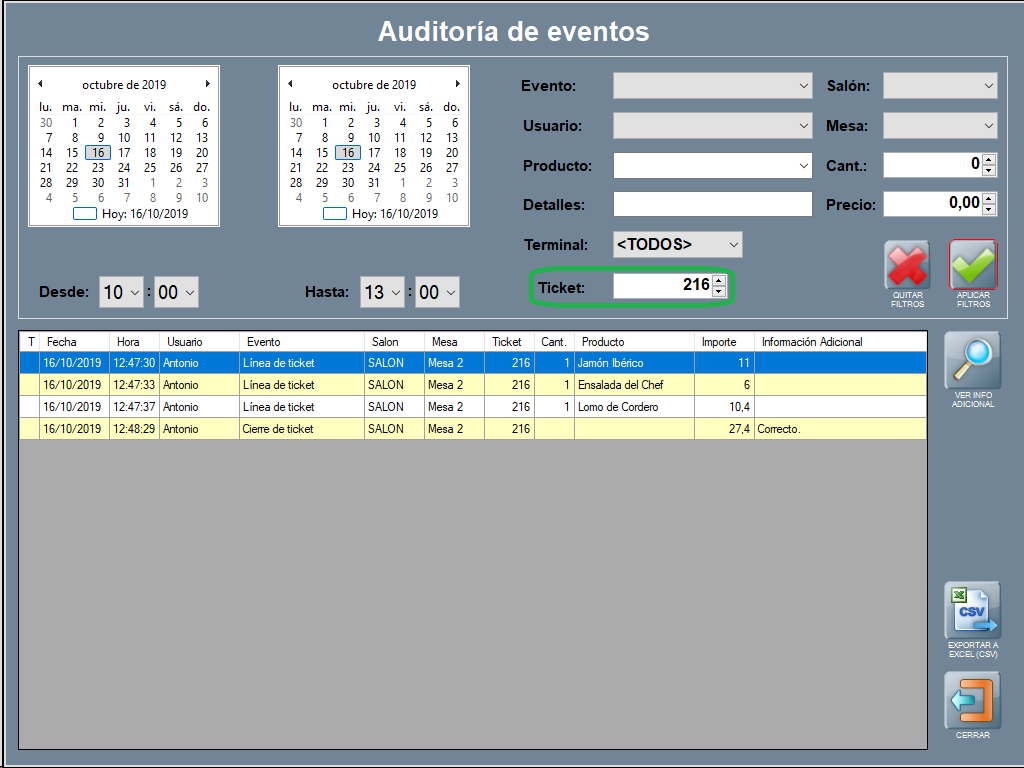Go to previous month in left calendar
The image size is (1024, 768).
coord(40,84)
